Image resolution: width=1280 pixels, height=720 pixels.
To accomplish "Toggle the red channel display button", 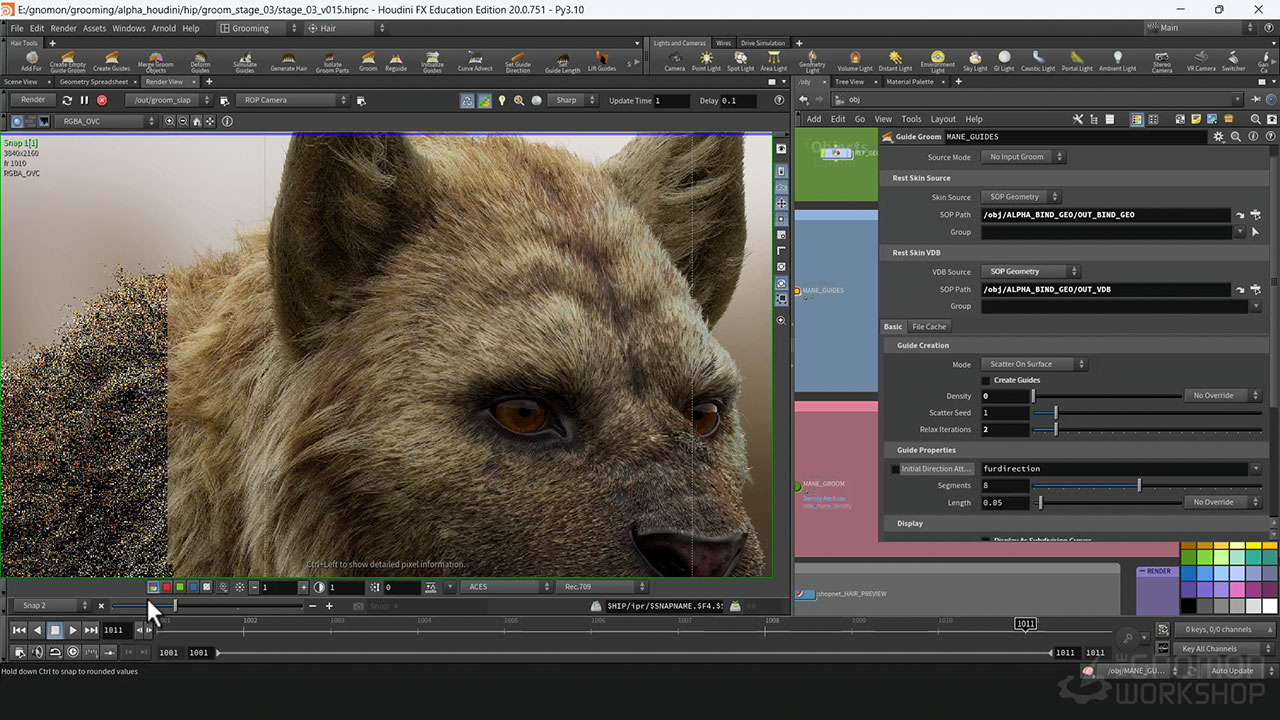I will [x=166, y=587].
